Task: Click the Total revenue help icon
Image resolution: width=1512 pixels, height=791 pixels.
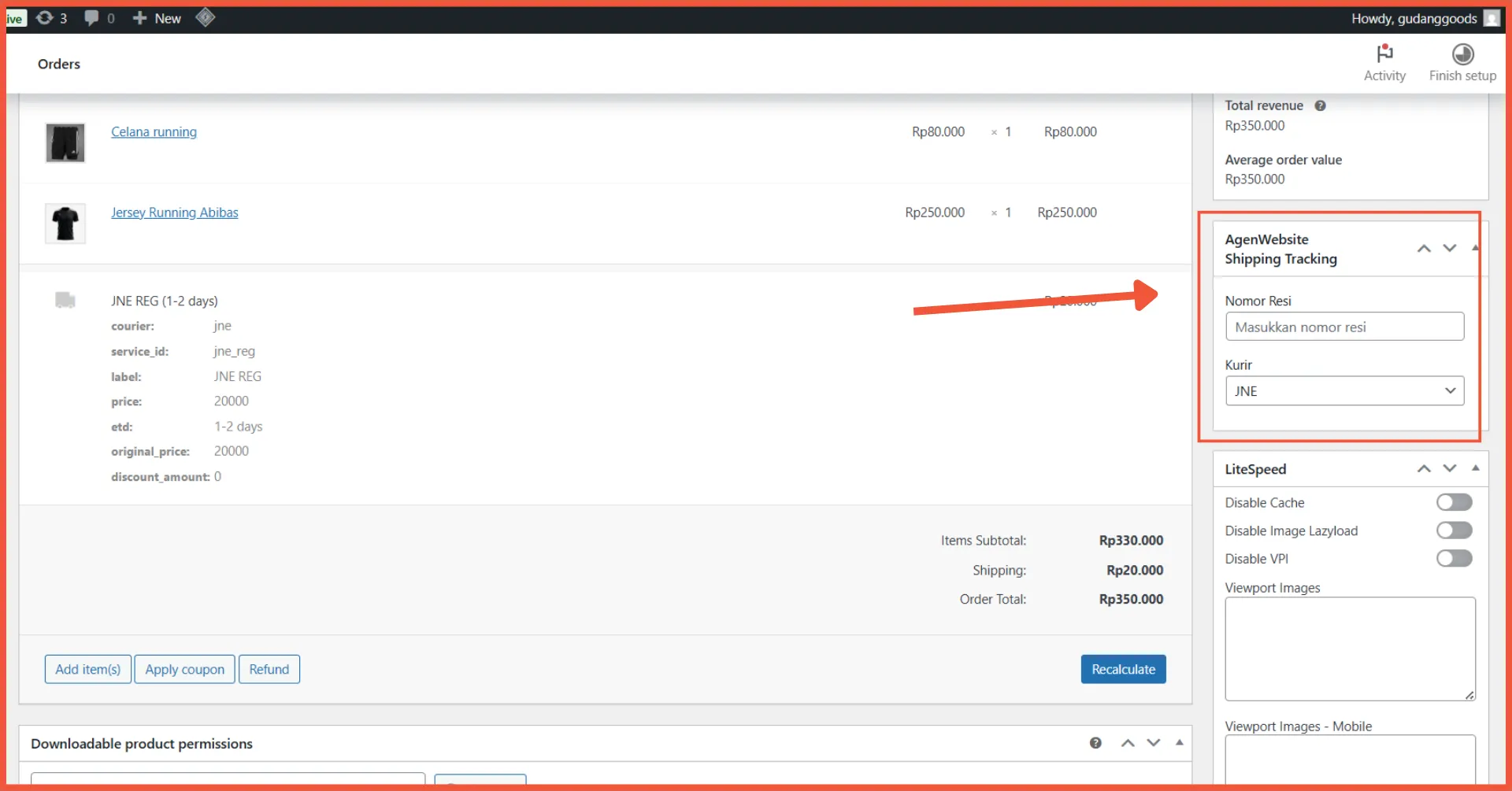Action: pos(1320,105)
